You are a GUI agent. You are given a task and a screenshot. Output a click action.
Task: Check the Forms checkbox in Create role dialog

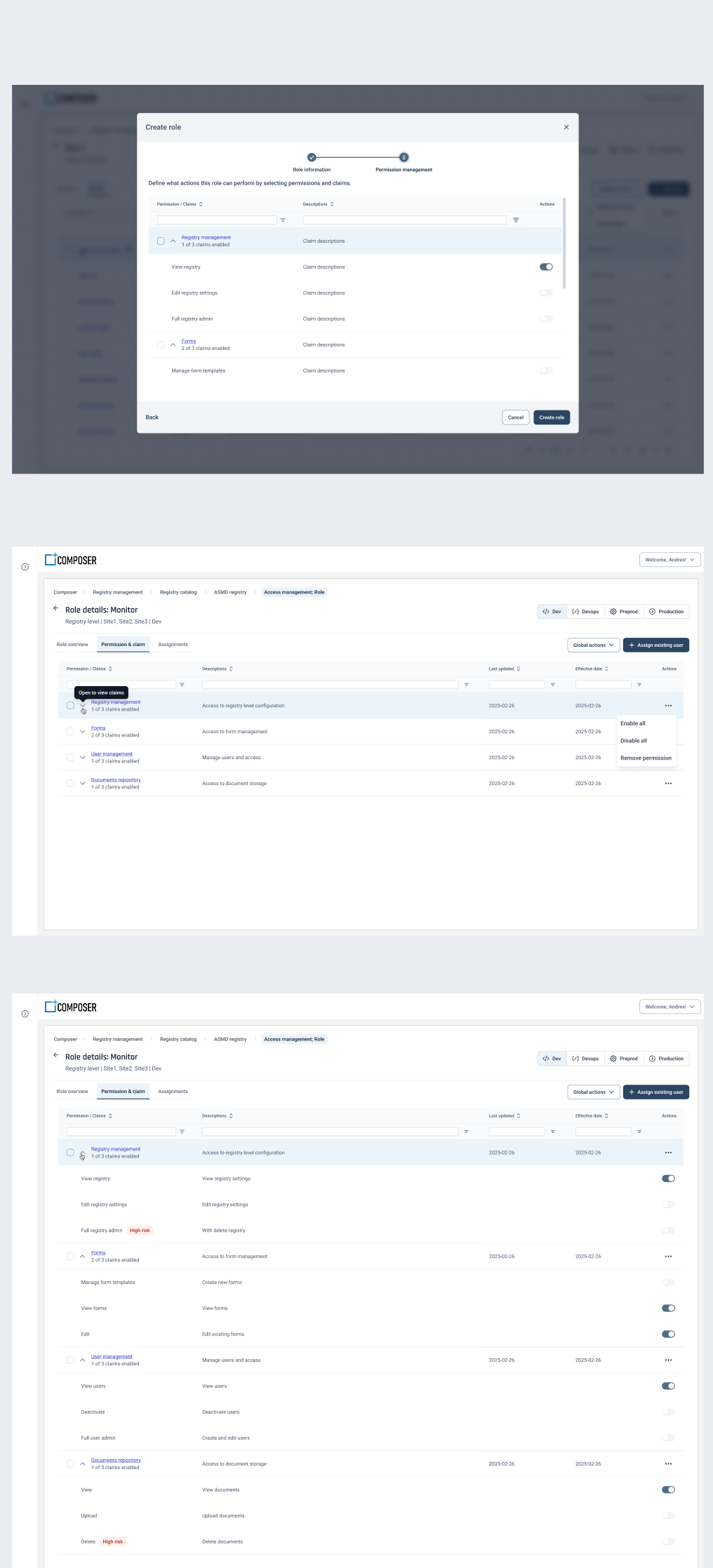point(161,344)
